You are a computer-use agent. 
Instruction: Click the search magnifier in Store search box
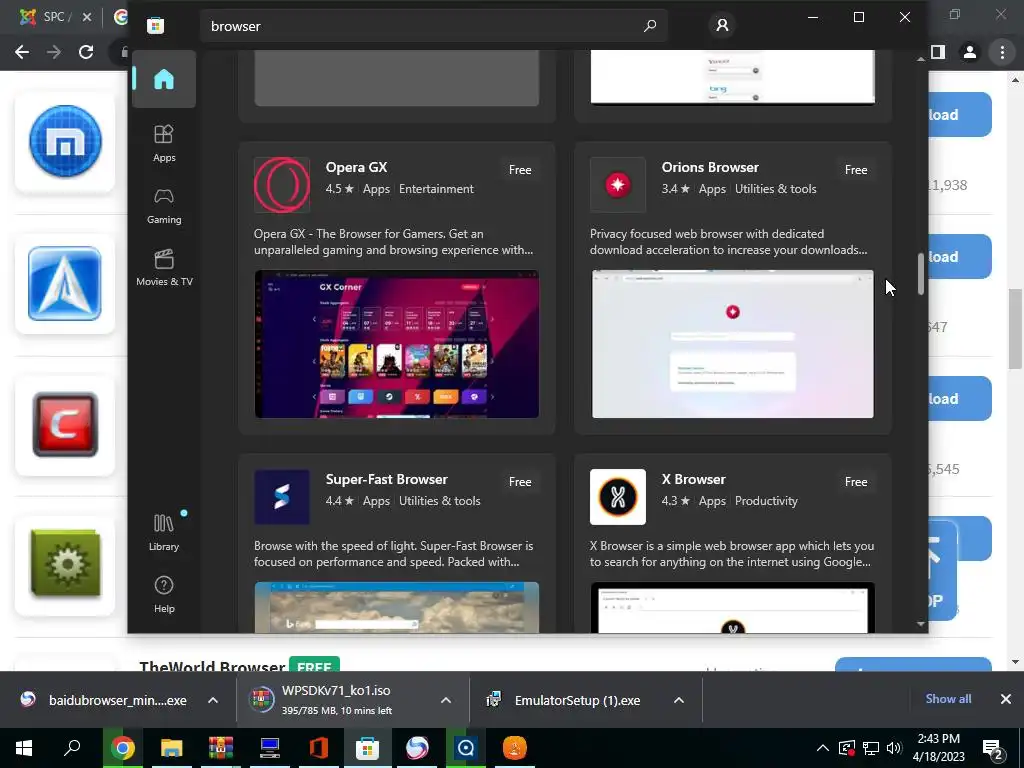(650, 26)
